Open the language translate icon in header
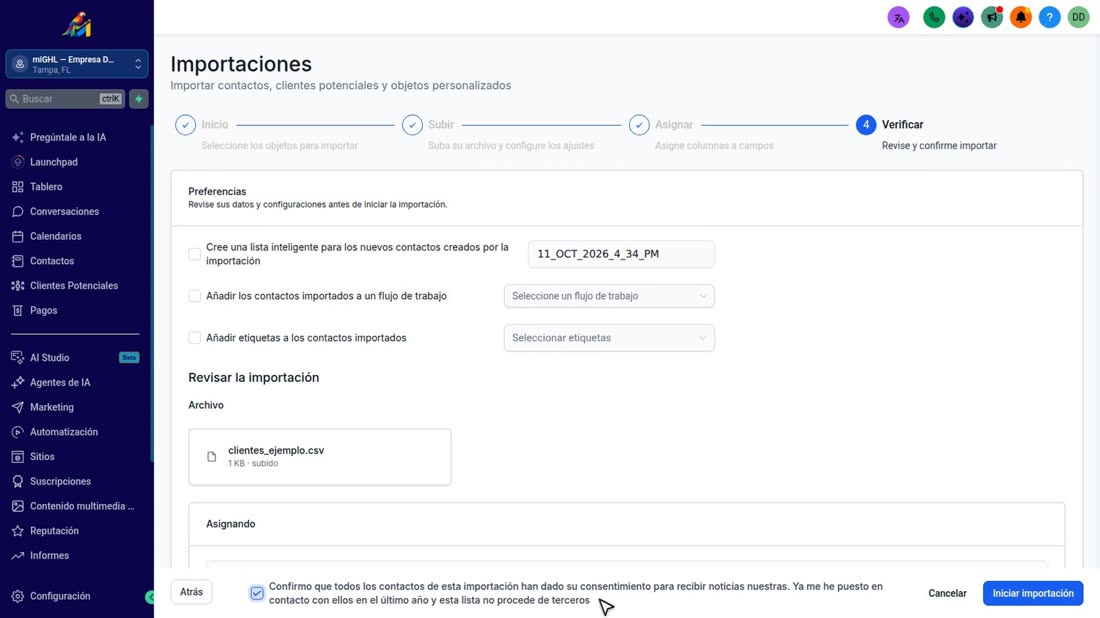The height and width of the screenshot is (618, 1100). click(898, 18)
